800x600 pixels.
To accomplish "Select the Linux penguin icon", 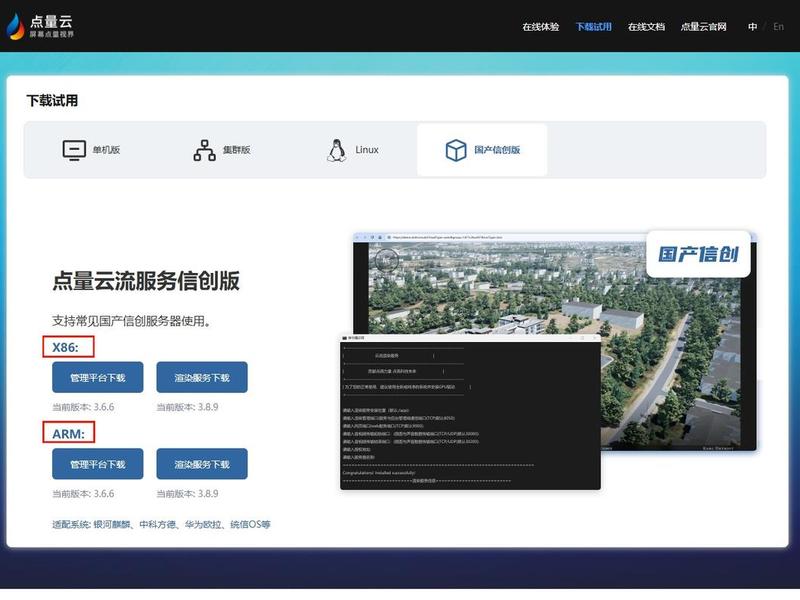I will pyautogui.click(x=336, y=150).
